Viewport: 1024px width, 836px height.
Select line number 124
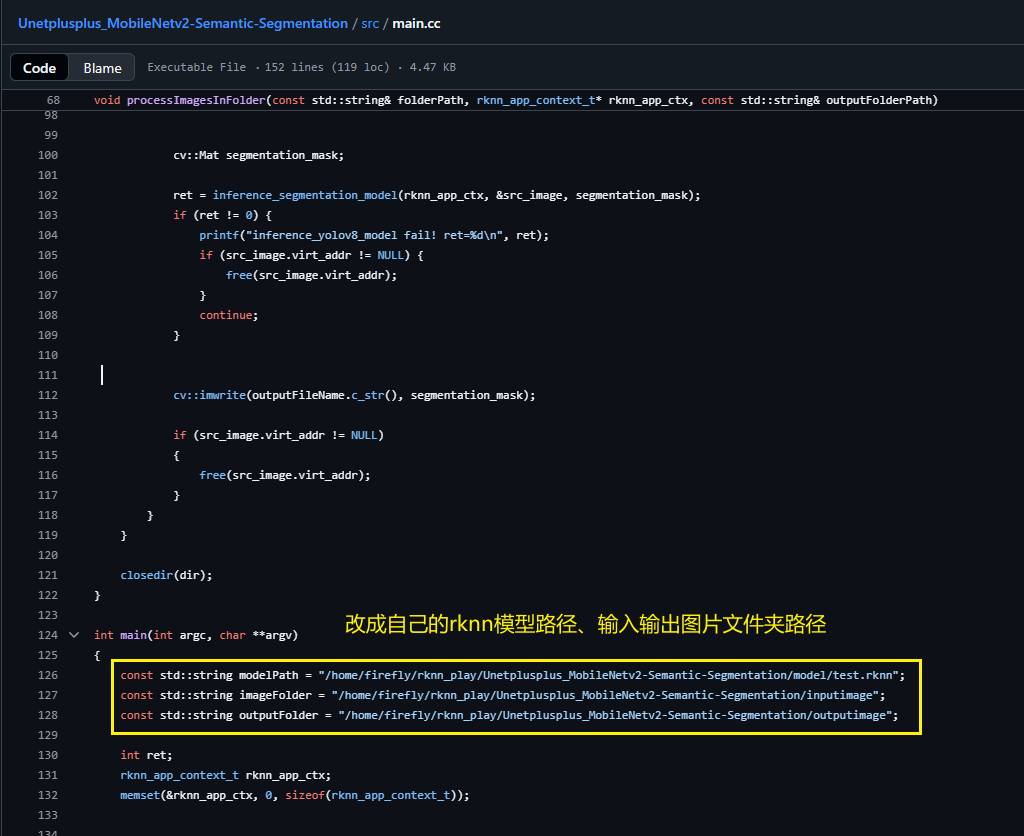tap(48, 635)
